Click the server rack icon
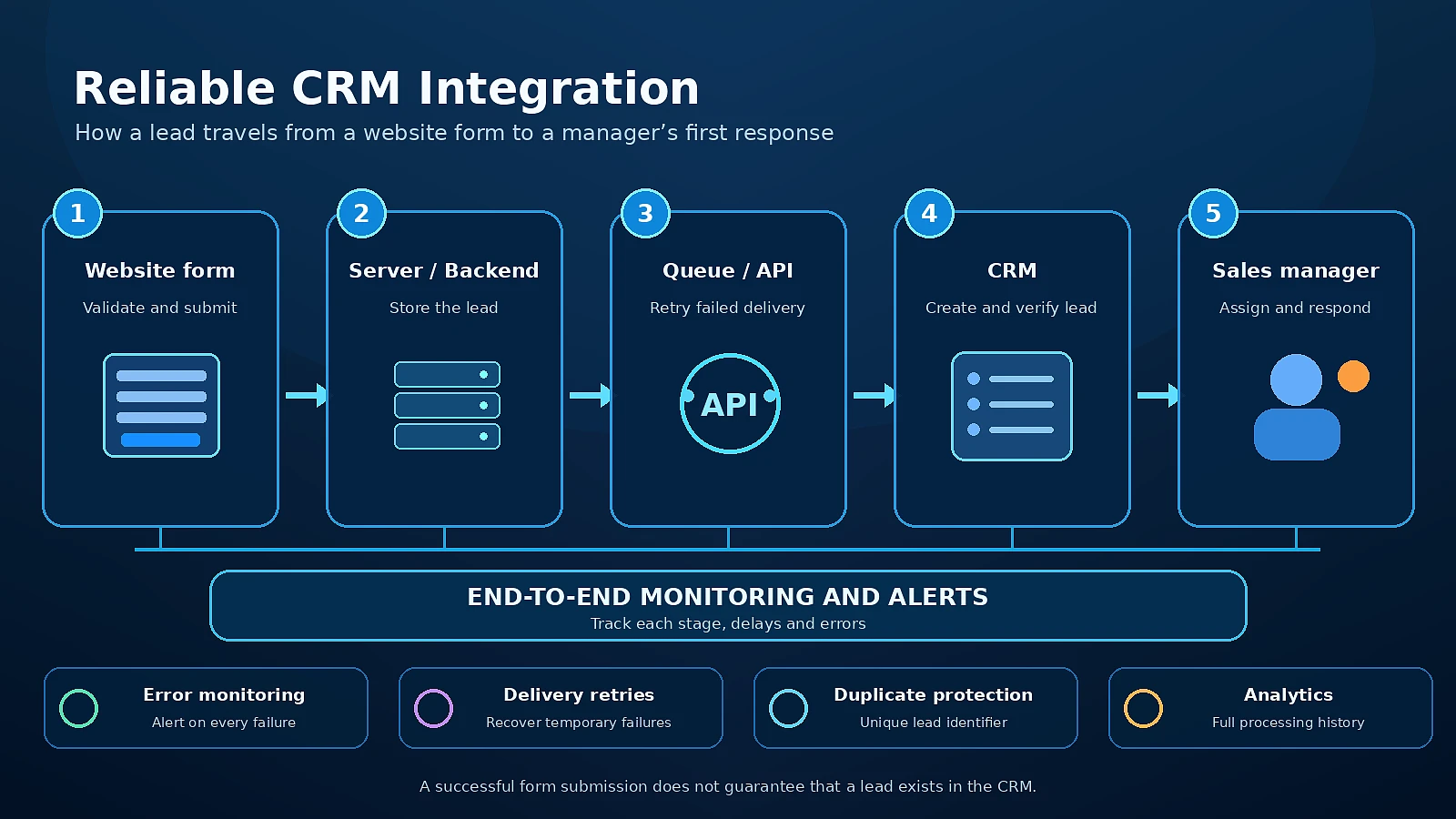Viewport: 1456px width, 819px height. click(x=447, y=405)
